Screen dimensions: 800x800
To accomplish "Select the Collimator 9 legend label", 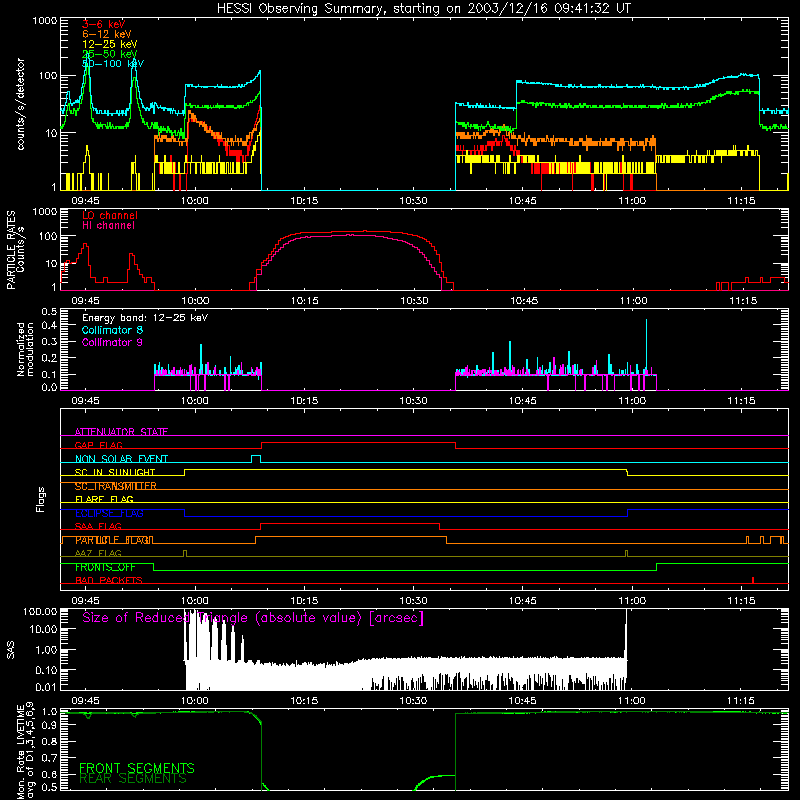I will point(112,342).
